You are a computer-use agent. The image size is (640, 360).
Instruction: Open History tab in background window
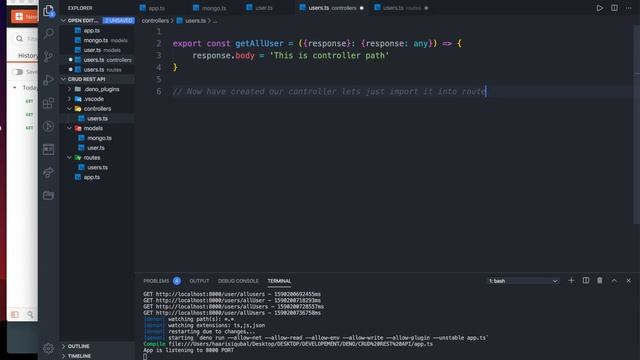pos(28,56)
